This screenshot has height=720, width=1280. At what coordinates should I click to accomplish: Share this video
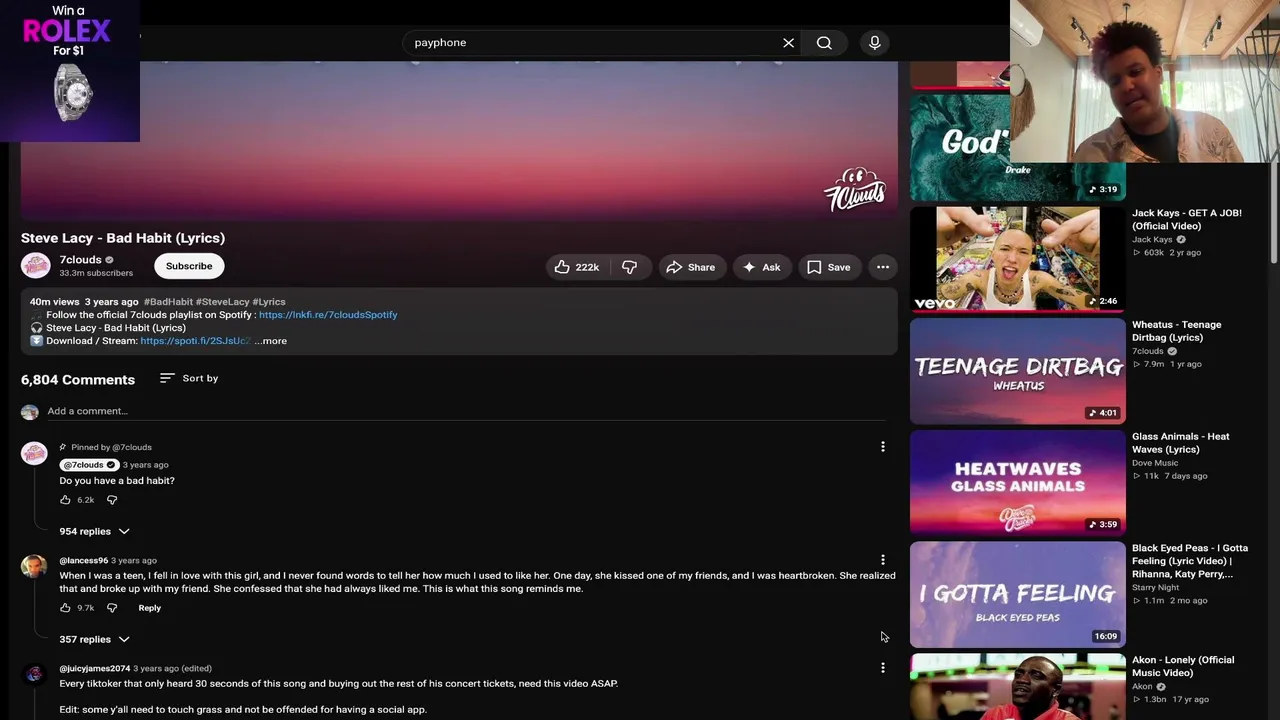[691, 267]
